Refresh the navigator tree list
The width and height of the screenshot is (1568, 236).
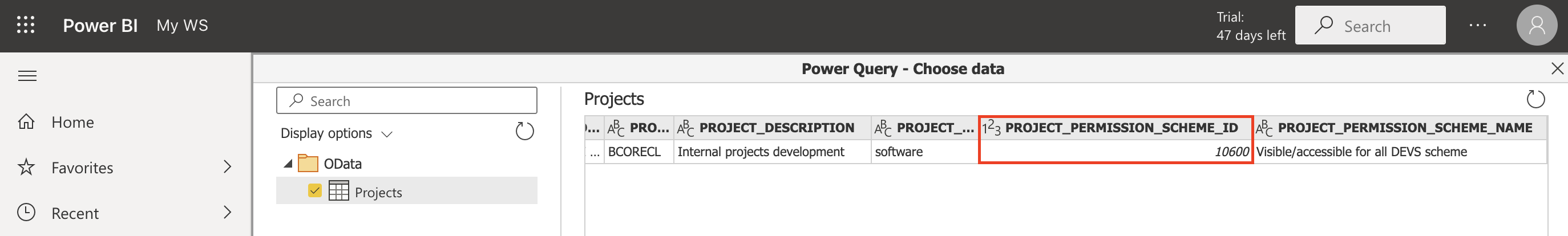524,131
